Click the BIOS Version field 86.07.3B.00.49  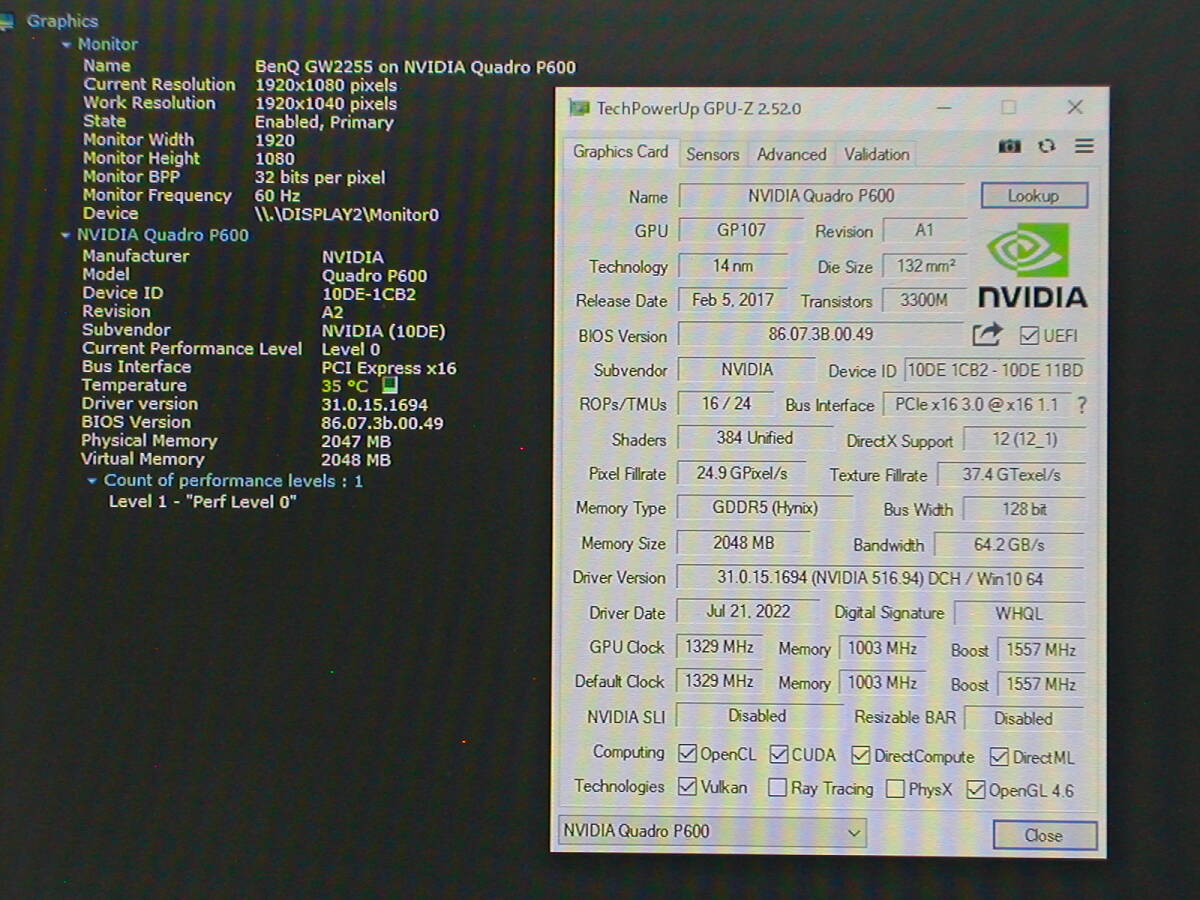point(821,334)
